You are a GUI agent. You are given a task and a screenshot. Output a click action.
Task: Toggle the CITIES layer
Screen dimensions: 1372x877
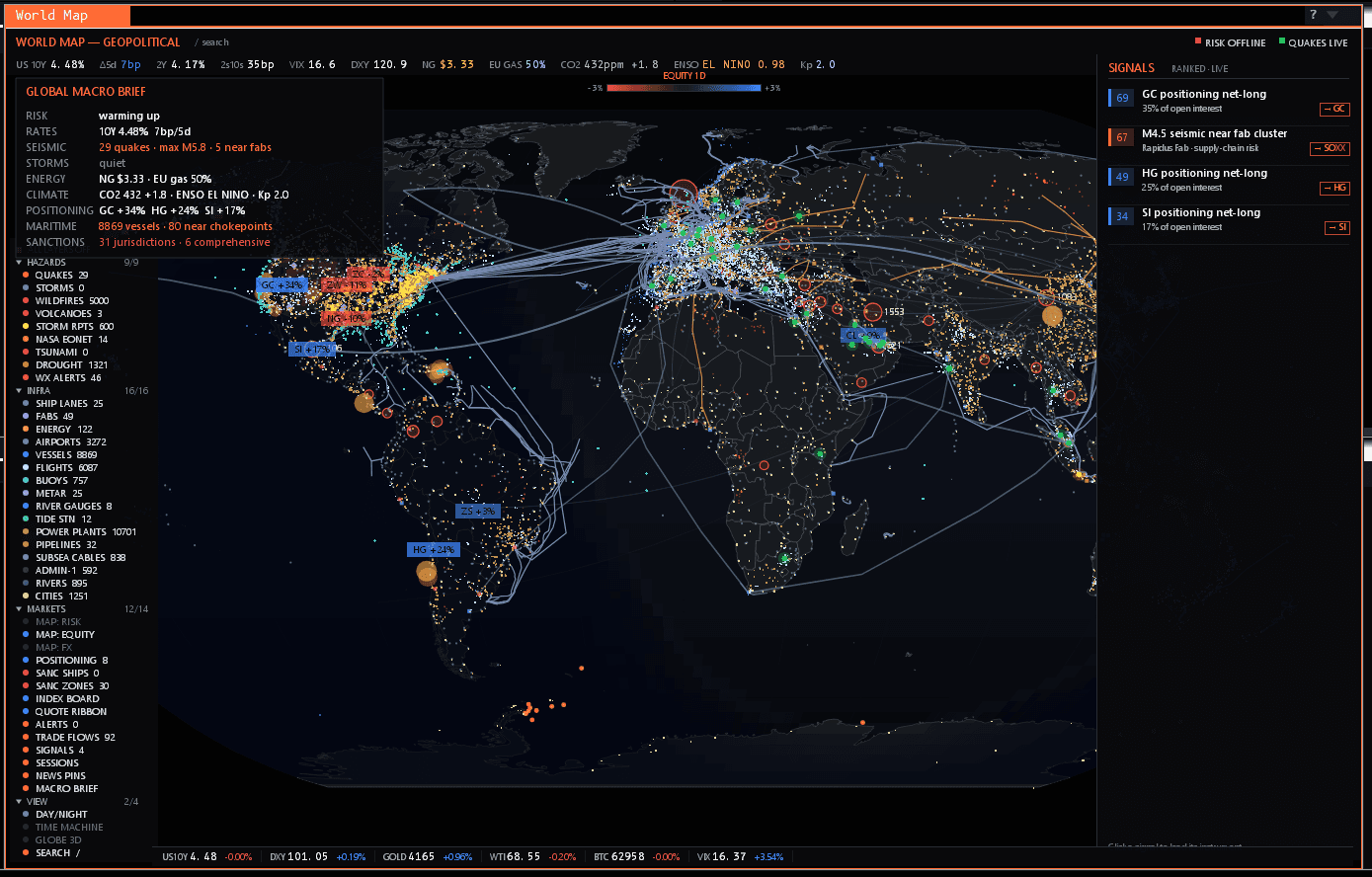click(55, 596)
